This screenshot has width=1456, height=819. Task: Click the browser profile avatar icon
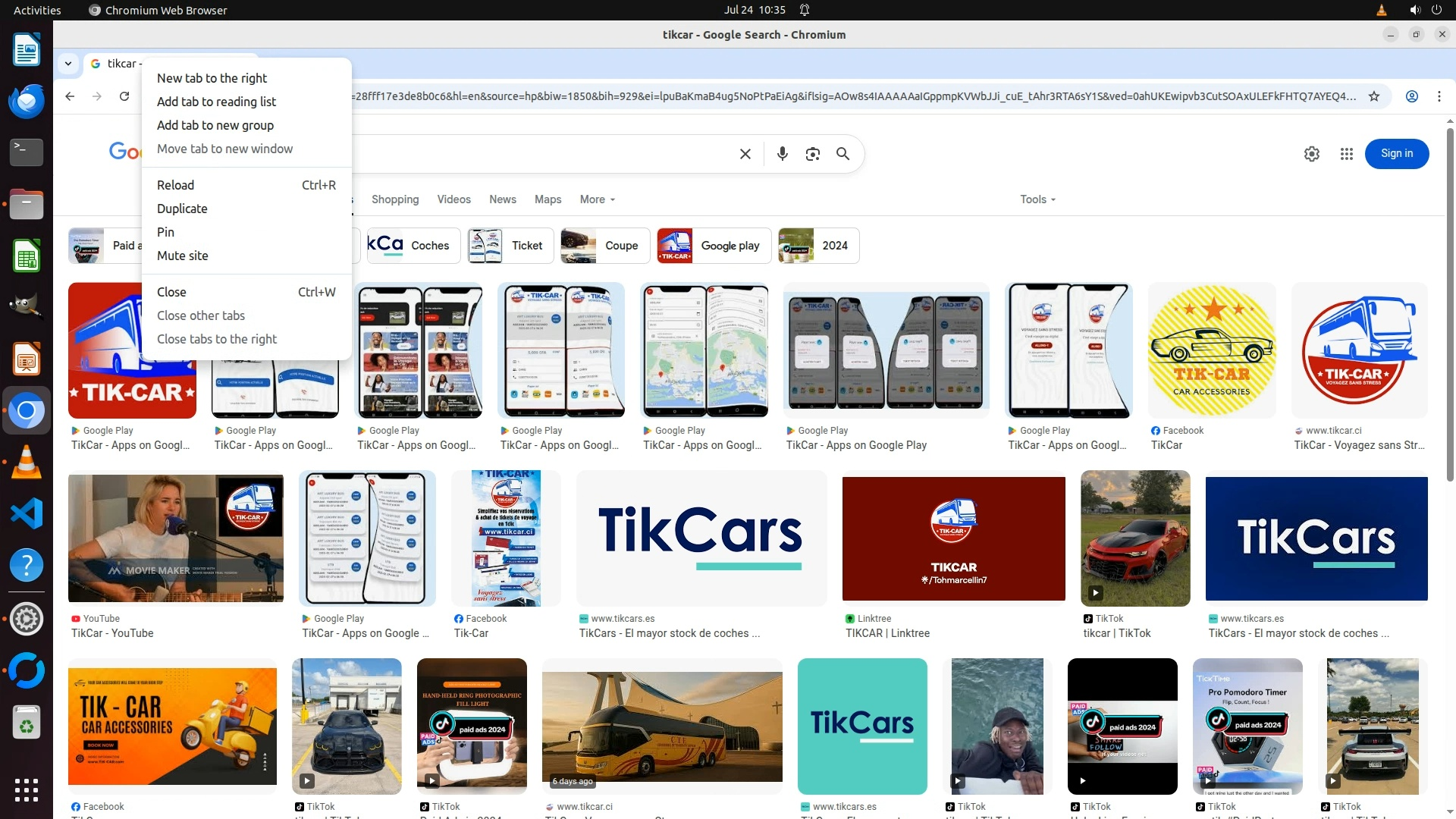point(1411,96)
